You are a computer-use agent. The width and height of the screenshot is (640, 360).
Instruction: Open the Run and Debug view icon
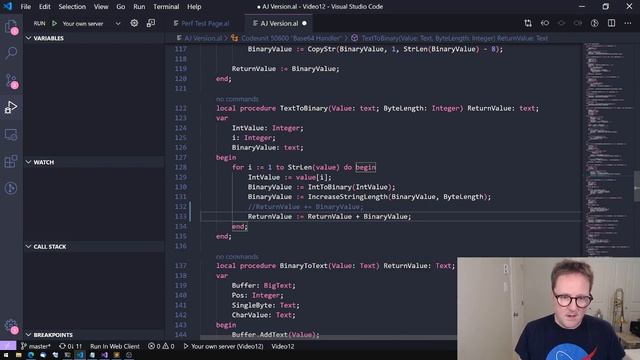(11, 107)
